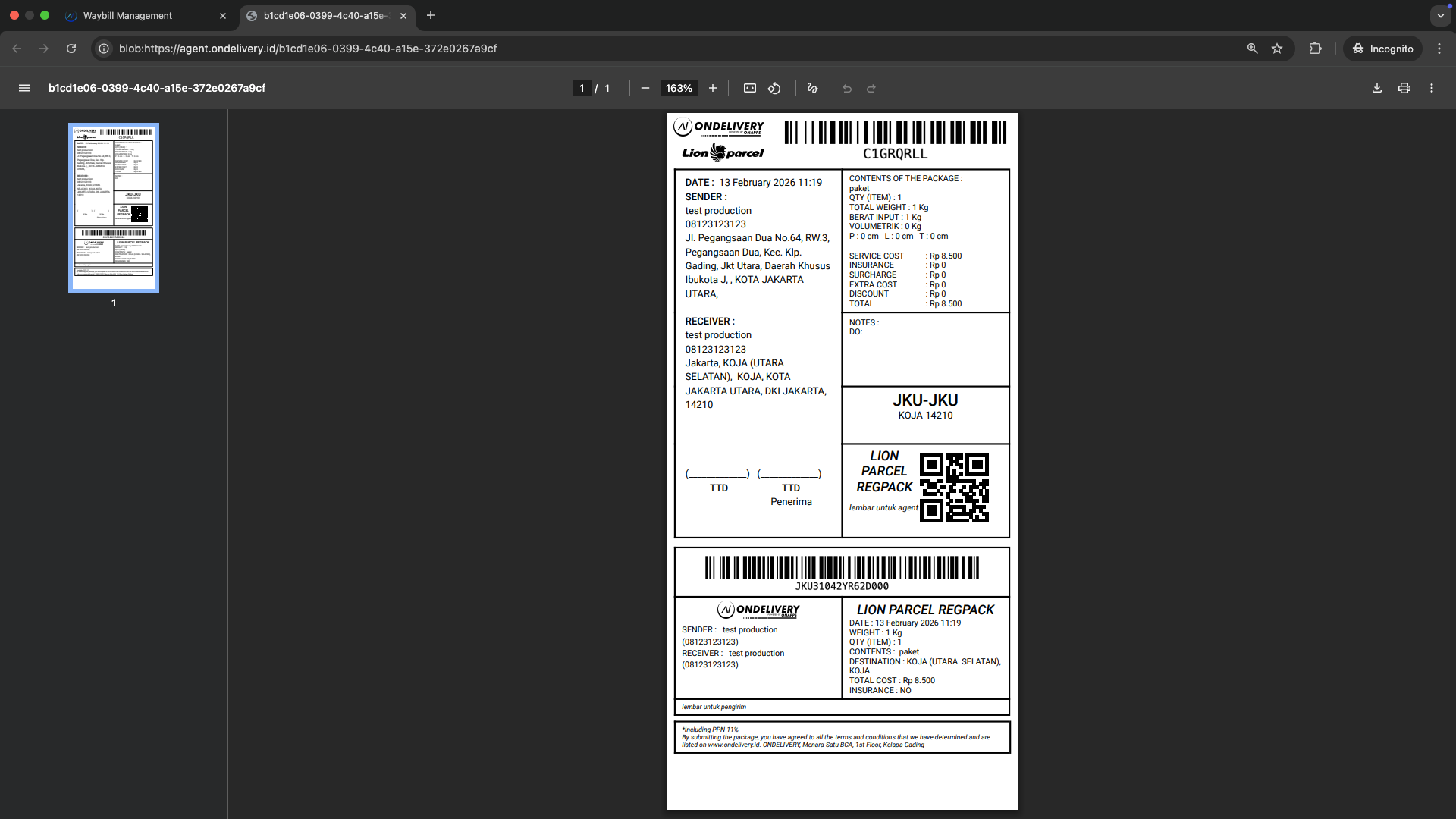The height and width of the screenshot is (819, 1456).
Task: Bookmark this page with star icon
Action: tap(1277, 49)
